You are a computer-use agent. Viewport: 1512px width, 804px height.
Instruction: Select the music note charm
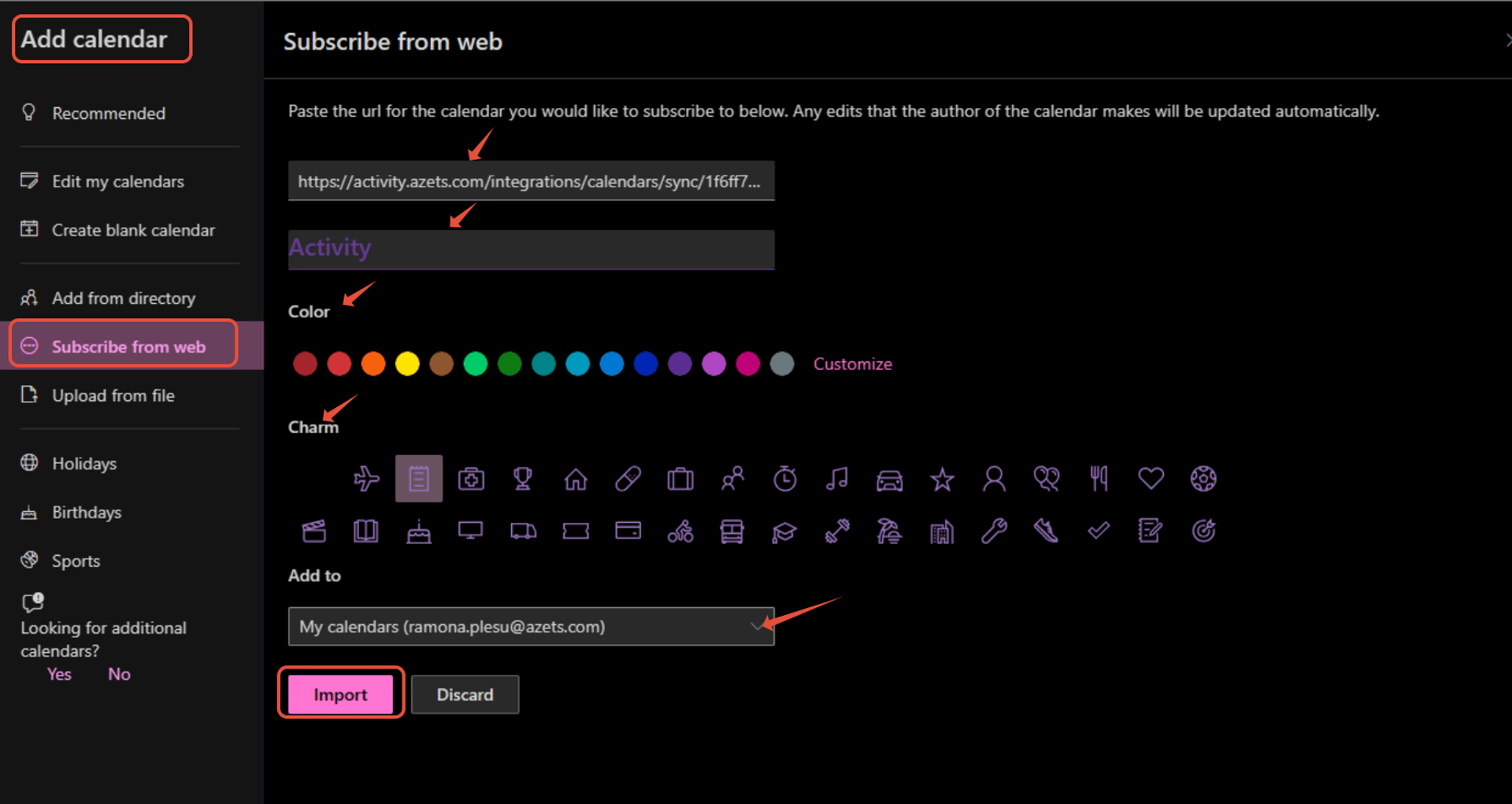[837, 479]
